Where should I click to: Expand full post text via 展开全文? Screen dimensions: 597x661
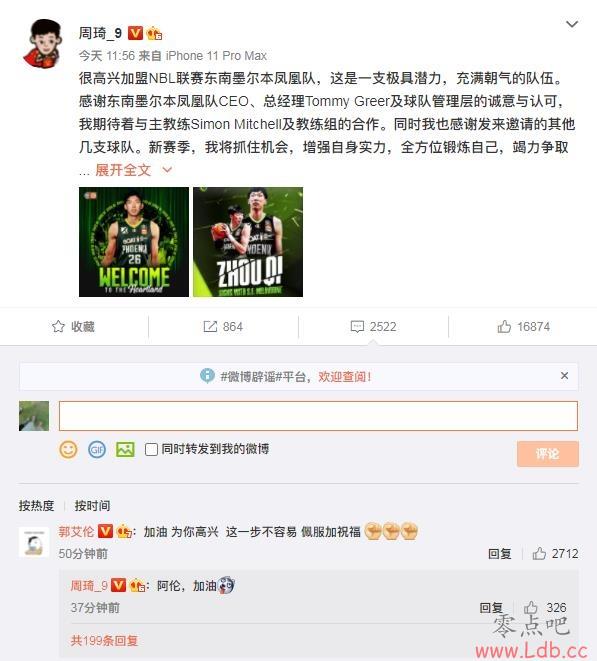123,170
